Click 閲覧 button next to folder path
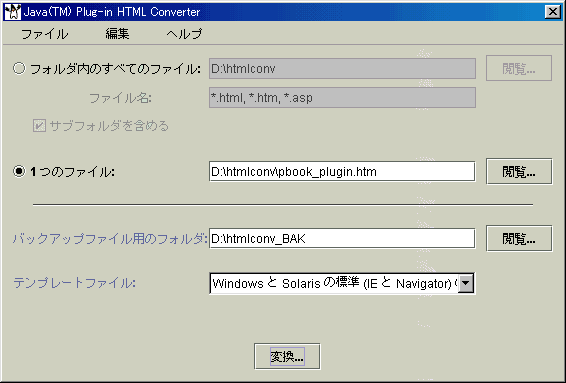Screen dimensions: 566x383 pyautogui.click(x=519, y=68)
